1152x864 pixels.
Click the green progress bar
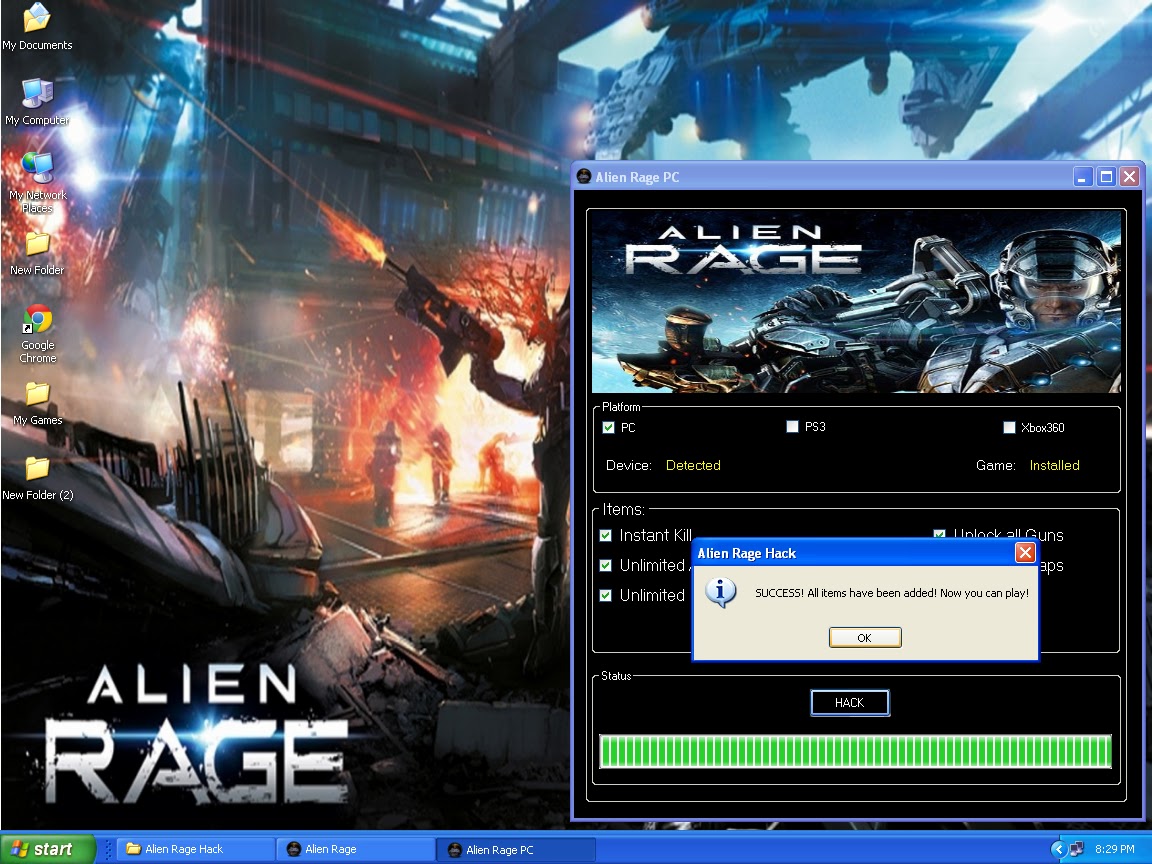click(855, 752)
